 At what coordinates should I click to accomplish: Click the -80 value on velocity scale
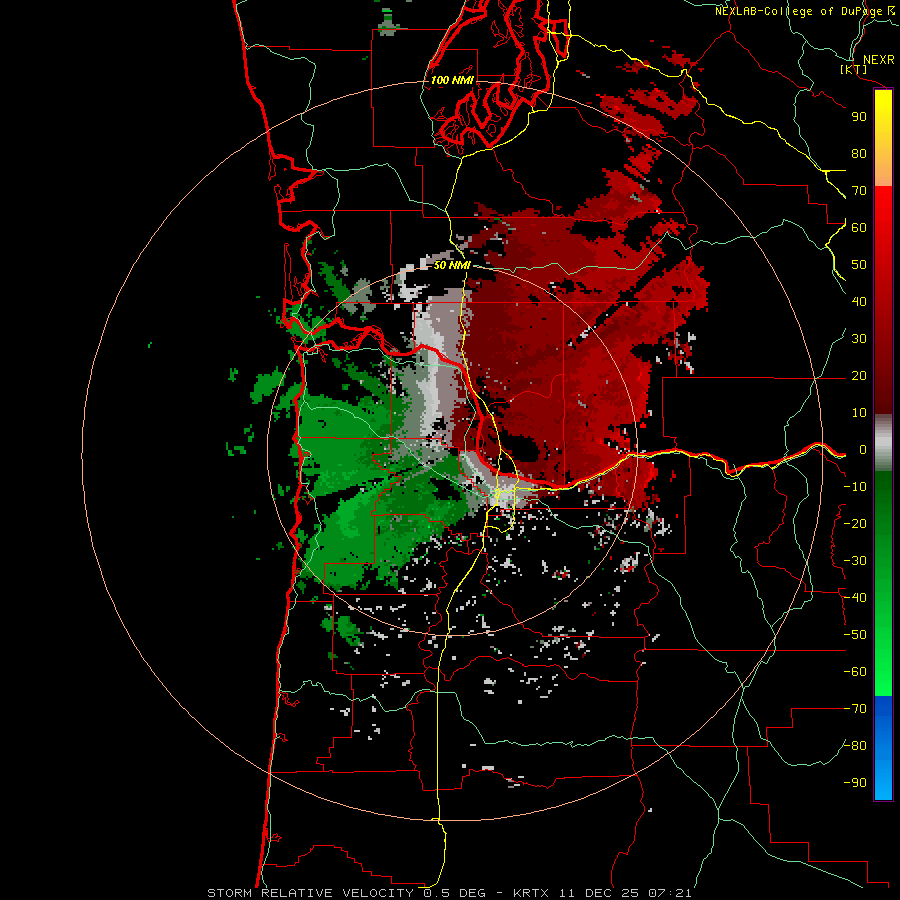pyautogui.click(x=855, y=746)
